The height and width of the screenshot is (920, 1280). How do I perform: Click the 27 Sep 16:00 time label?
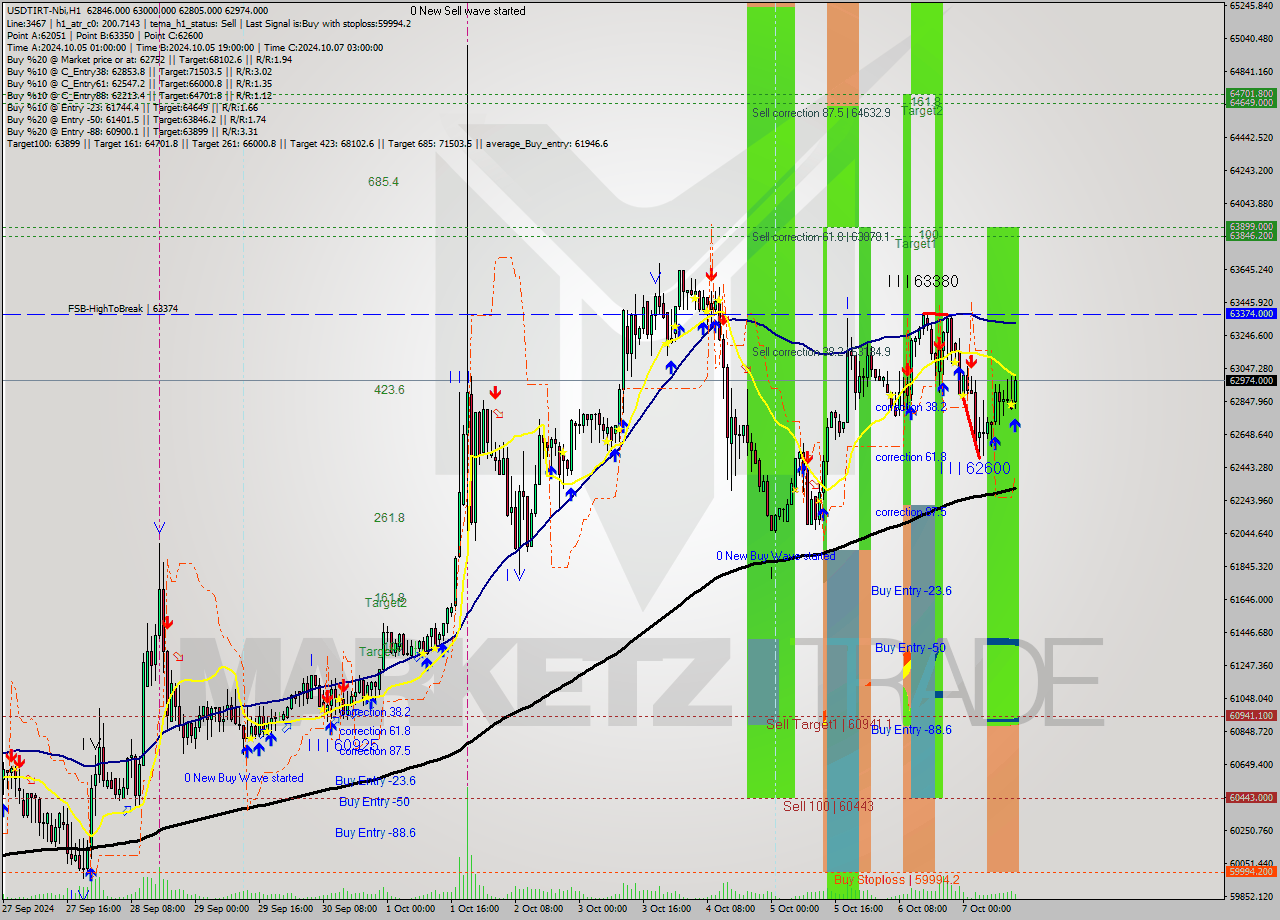[x=93, y=909]
